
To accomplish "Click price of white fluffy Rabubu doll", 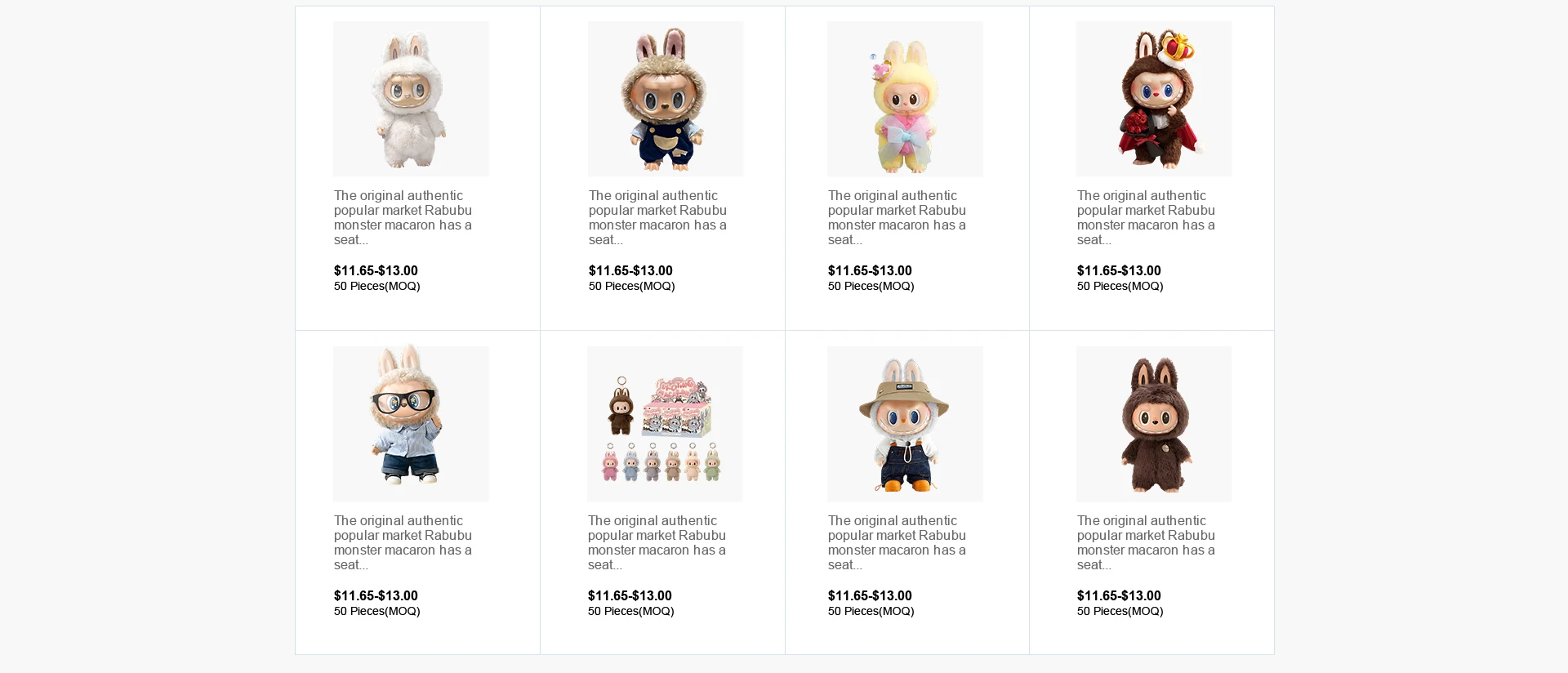I will click(376, 270).
